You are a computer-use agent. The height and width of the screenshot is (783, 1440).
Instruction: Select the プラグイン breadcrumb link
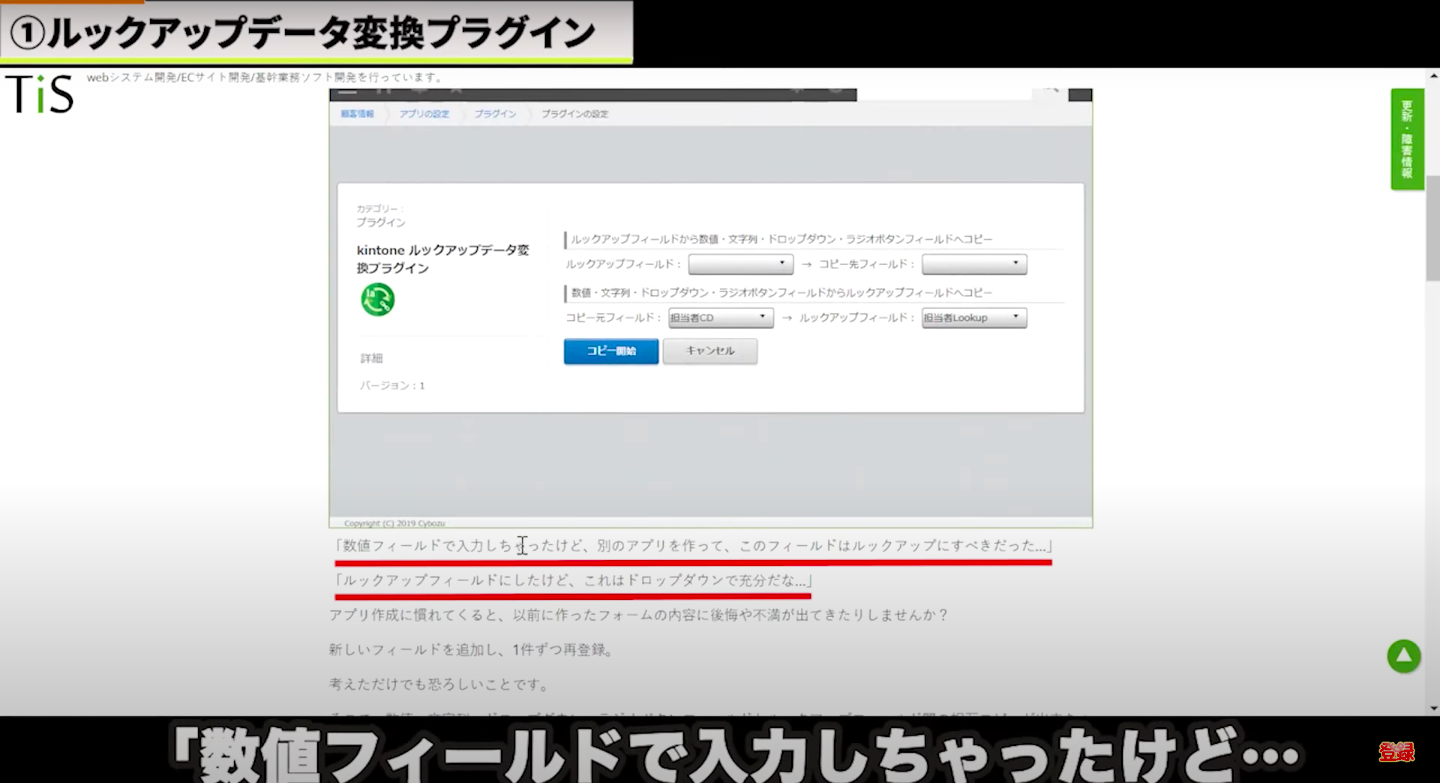click(495, 114)
